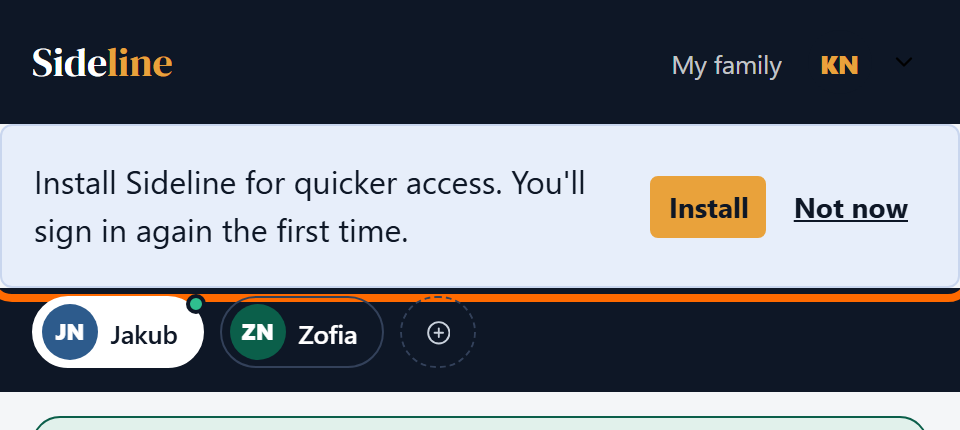The height and width of the screenshot is (430, 960).
Task: Click the KN account initials
Action: point(839,65)
